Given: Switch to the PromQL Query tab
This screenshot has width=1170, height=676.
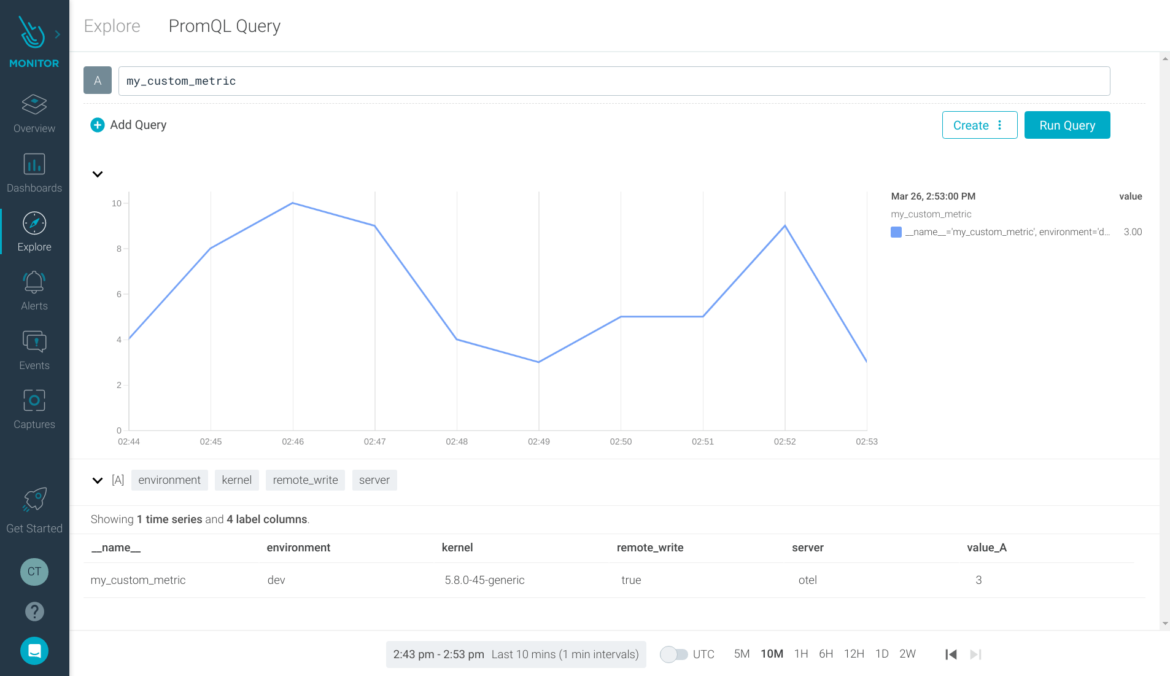Looking at the screenshot, I should click(x=224, y=26).
